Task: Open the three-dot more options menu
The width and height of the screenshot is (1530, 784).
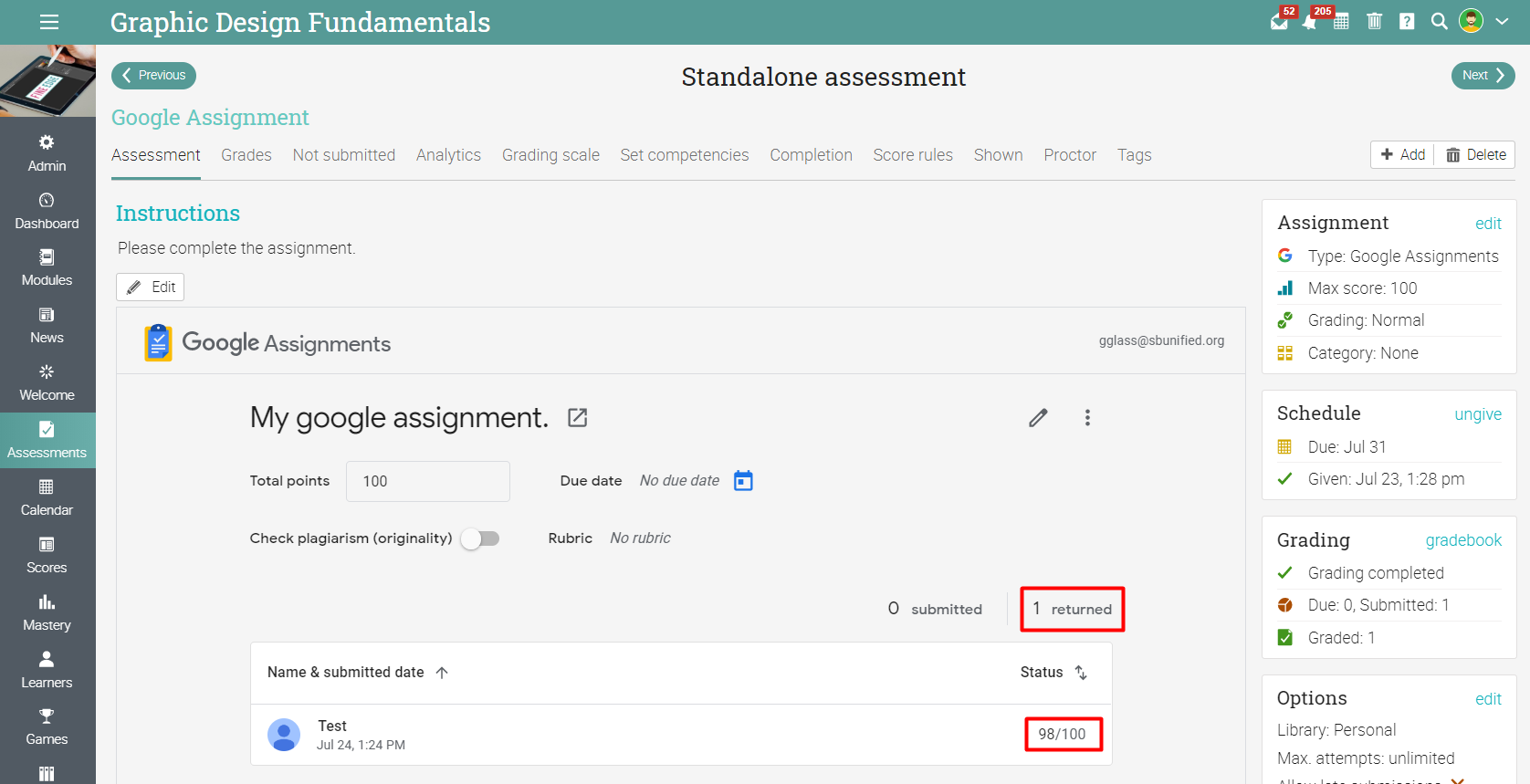Action: (x=1087, y=418)
